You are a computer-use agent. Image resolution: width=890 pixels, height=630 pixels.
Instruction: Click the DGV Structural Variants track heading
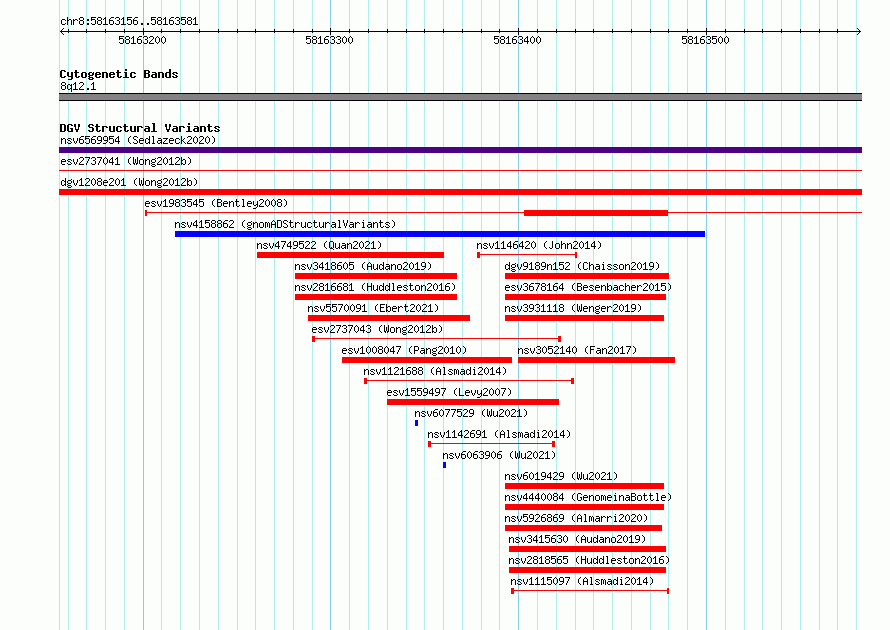pyautogui.click(x=140, y=128)
